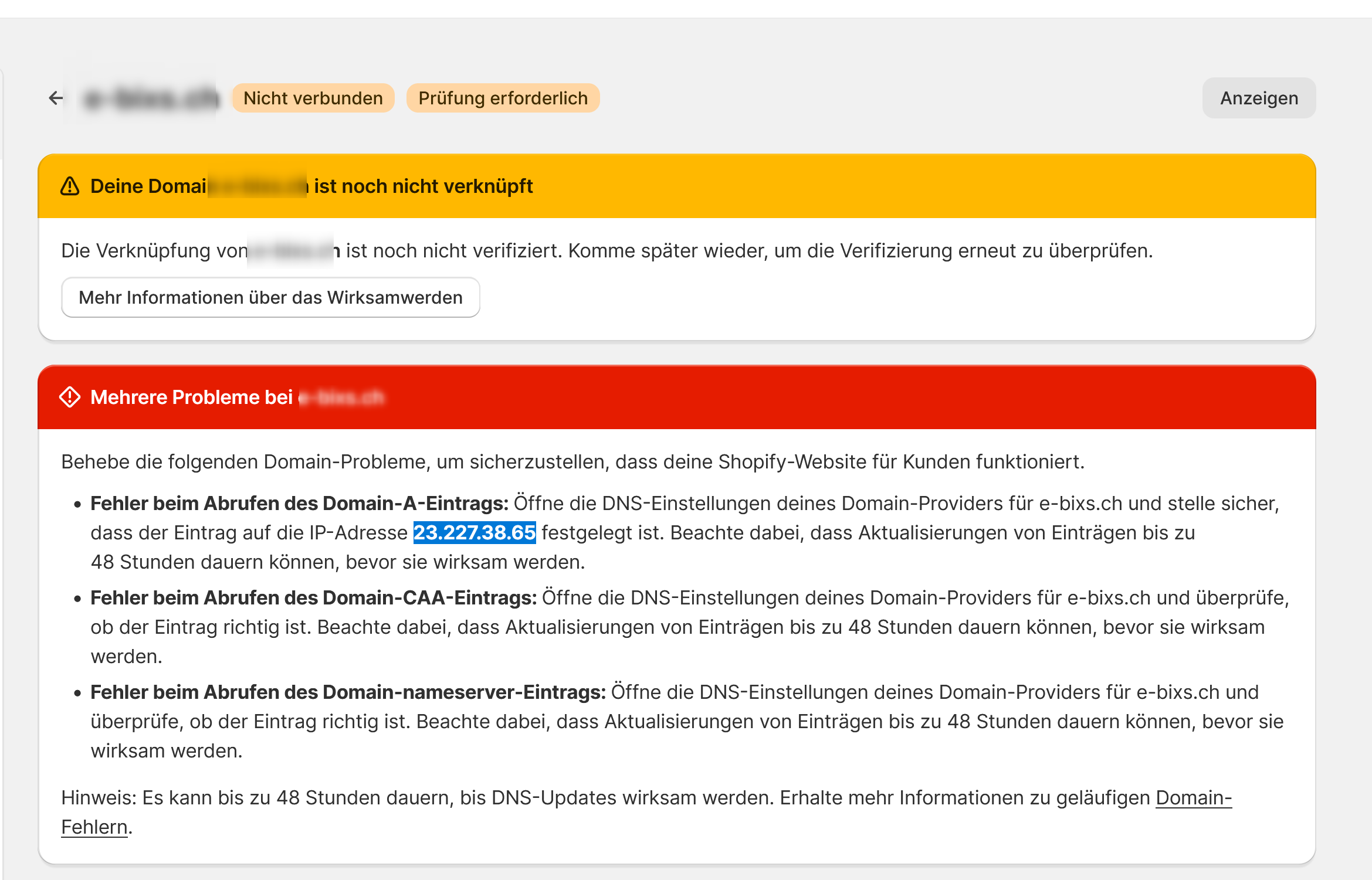Image resolution: width=1372 pixels, height=880 pixels.
Task: Click the yellow banner heading 'ist noch nicht verknüpft'
Action: (423, 186)
